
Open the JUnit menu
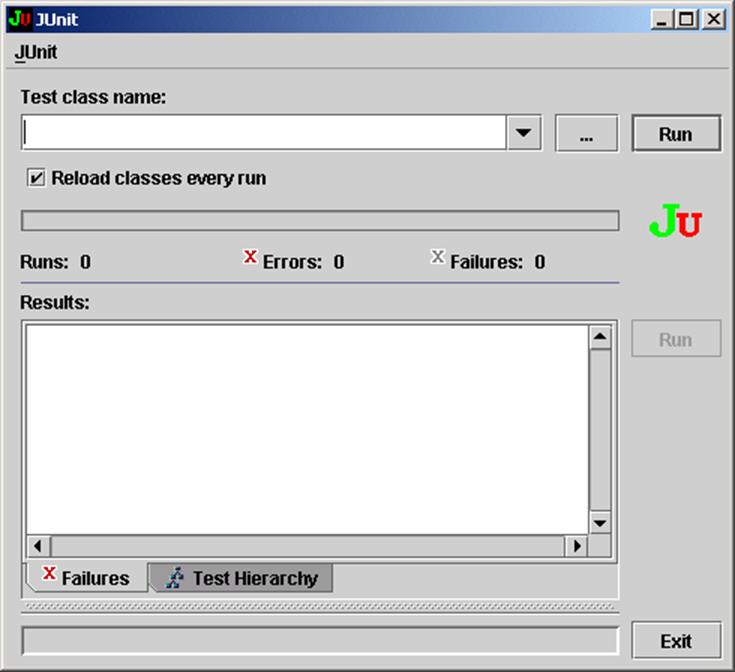36,52
